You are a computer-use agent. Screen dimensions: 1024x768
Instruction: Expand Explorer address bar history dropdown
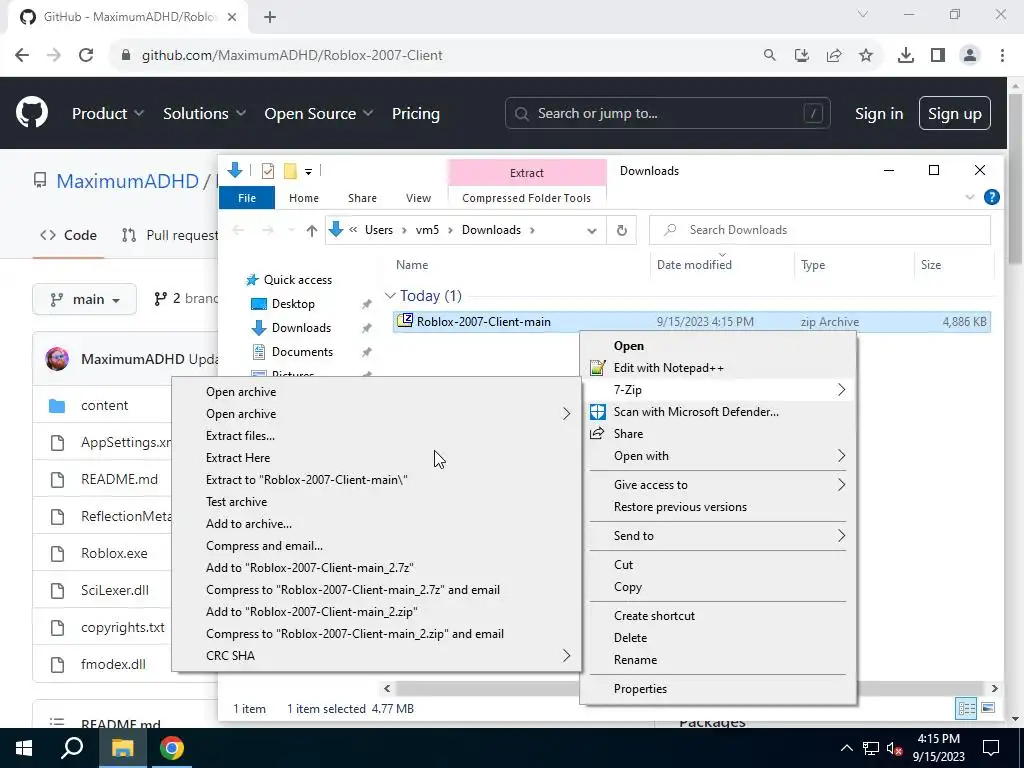(592, 231)
